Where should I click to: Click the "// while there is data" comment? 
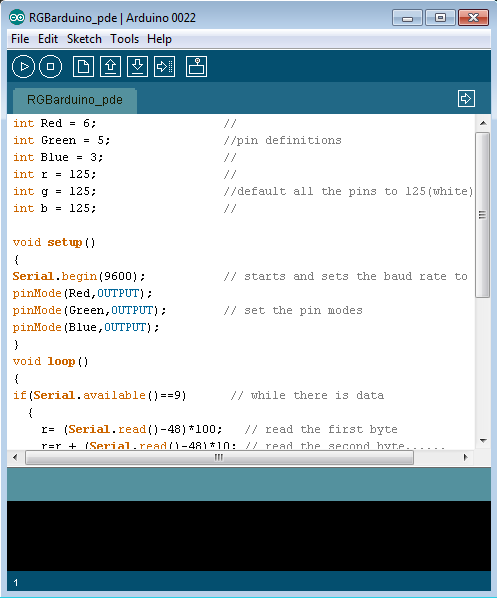[307, 395]
